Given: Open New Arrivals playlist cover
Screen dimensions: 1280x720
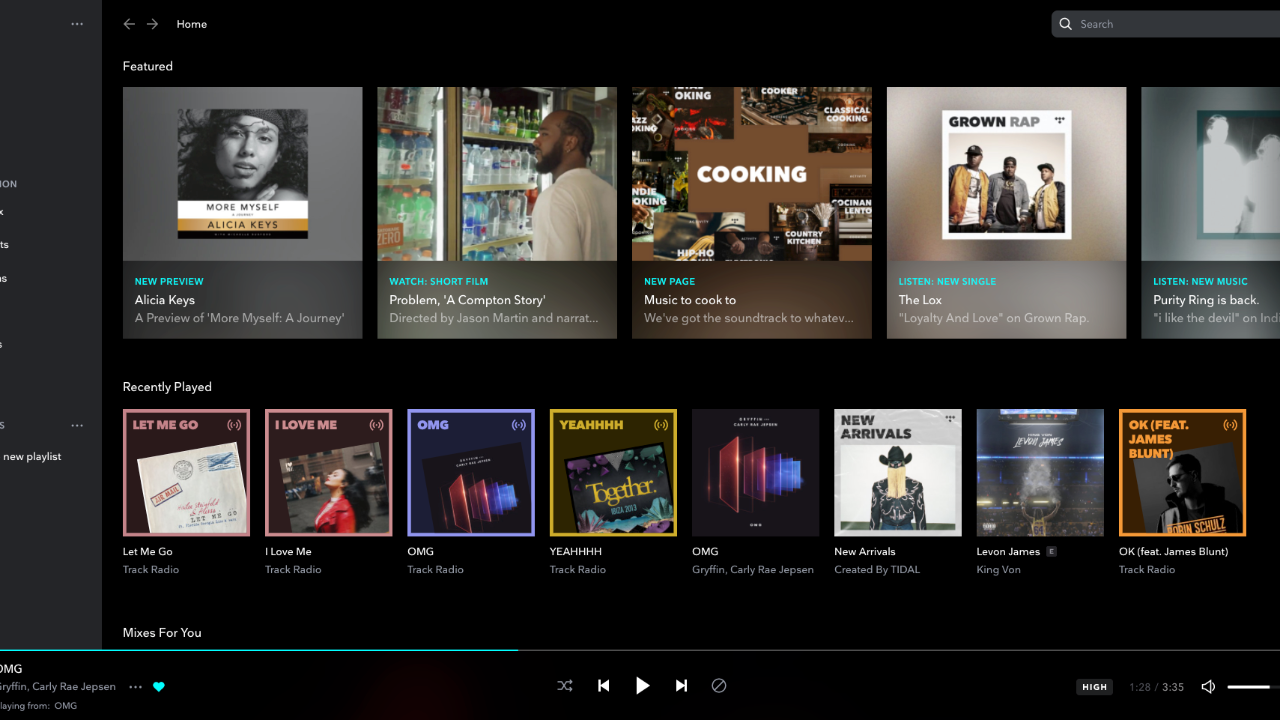Looking at the screenshot, I should click(898, 473).
